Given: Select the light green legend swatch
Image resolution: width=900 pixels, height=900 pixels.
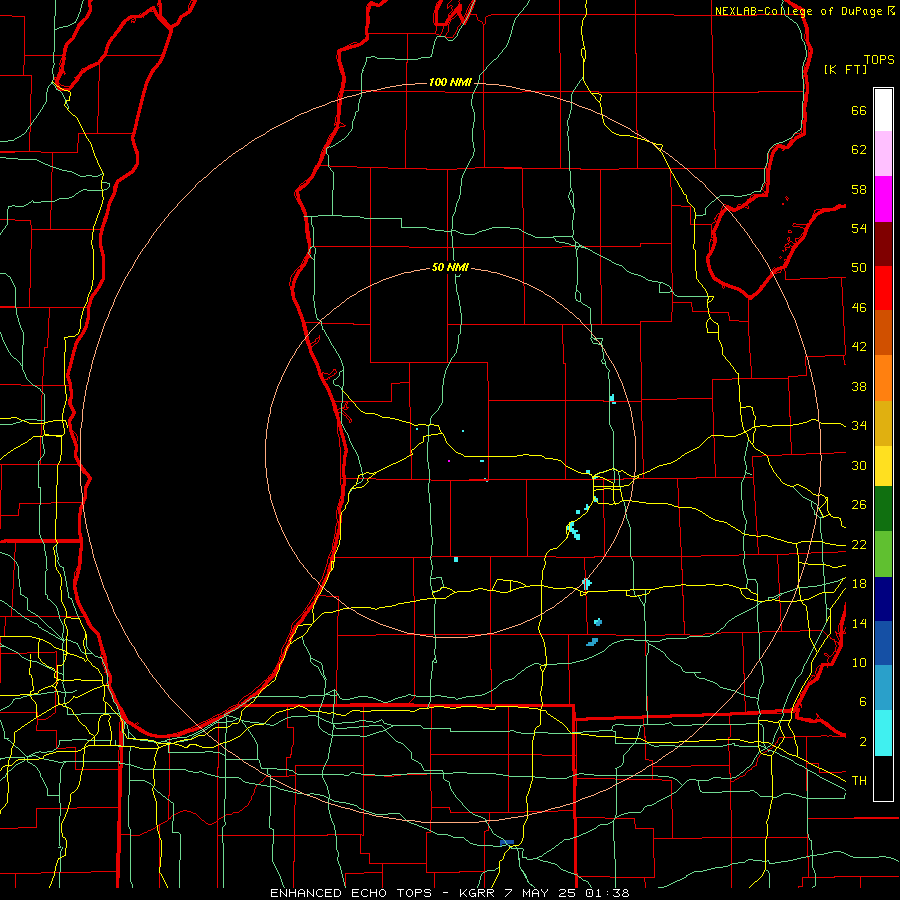Looking at the screenshot, I should click(x=883, y=554).
